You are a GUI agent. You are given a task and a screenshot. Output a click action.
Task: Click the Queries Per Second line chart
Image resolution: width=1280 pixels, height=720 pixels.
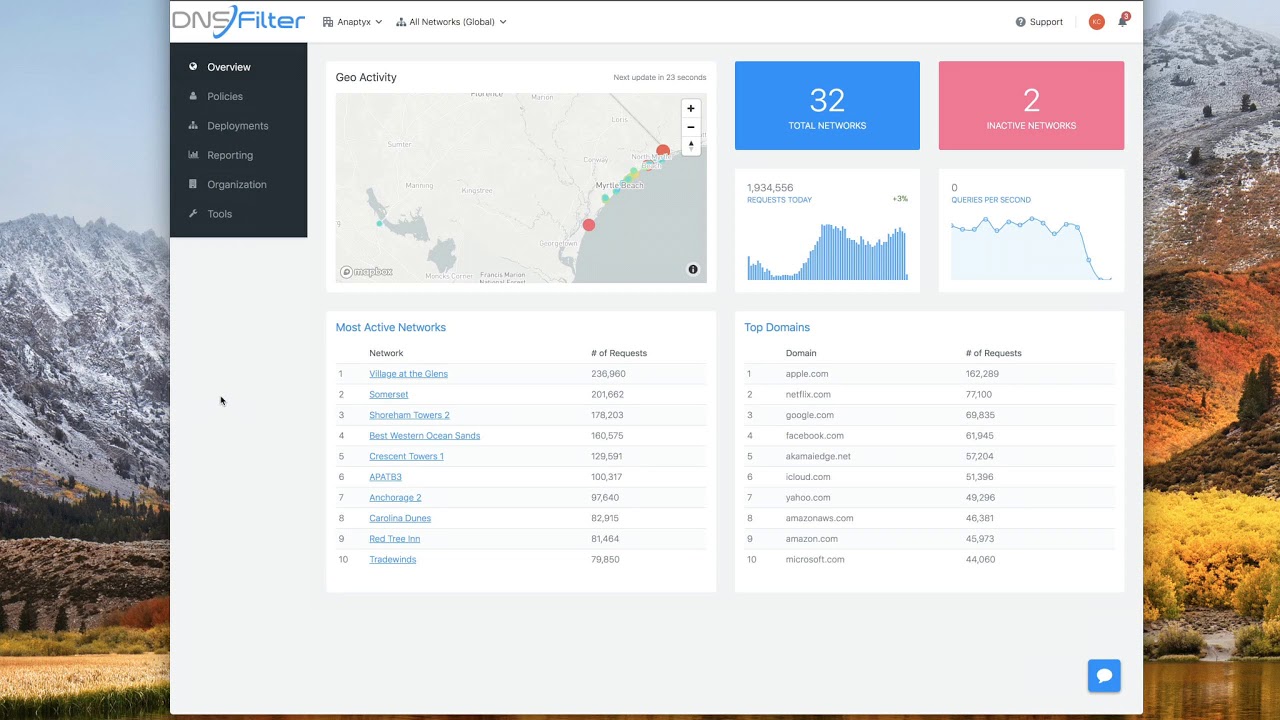click(1031, 250)
